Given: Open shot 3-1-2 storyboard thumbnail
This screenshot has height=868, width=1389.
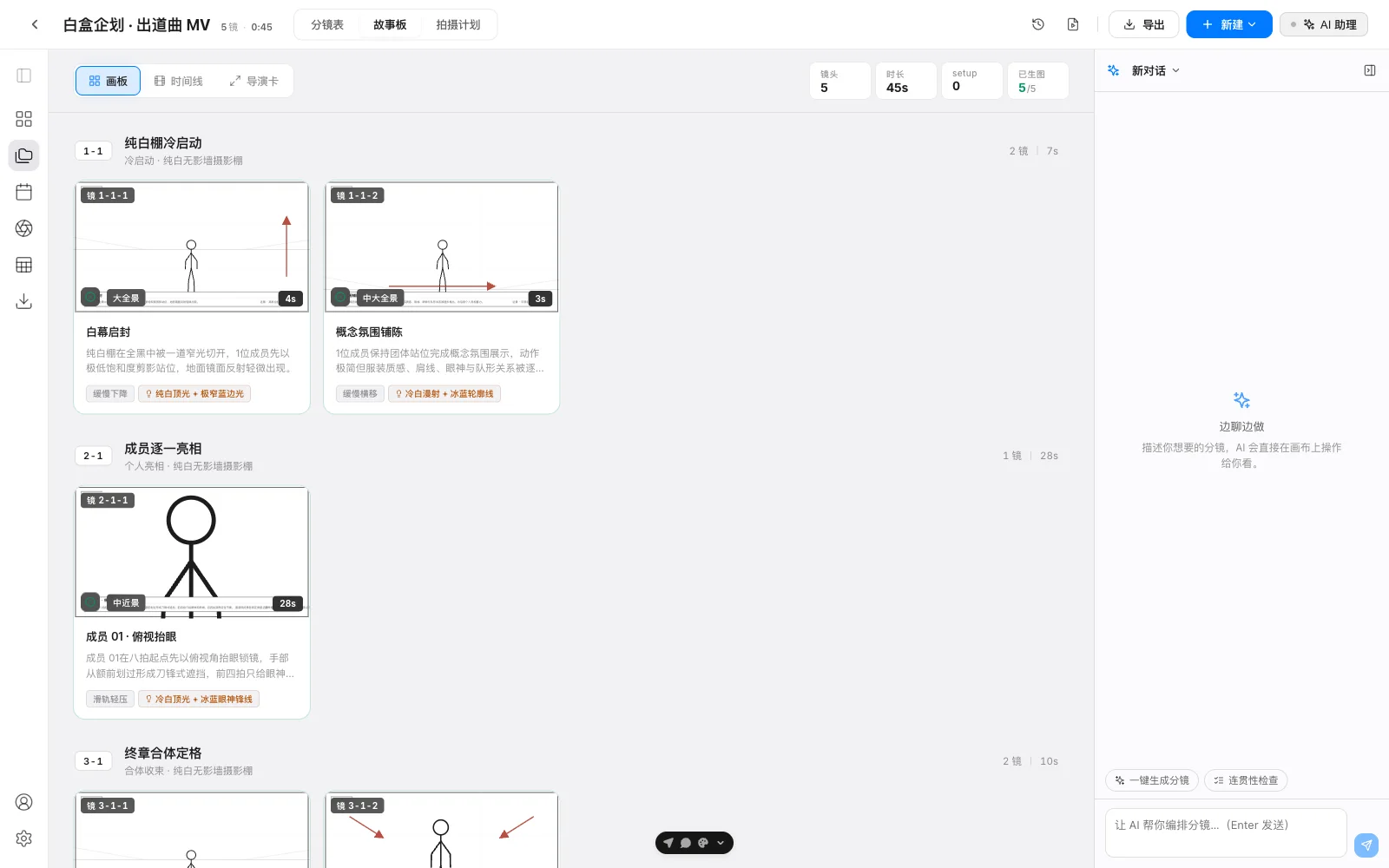Looking at the screenshot, I should 442,830.
